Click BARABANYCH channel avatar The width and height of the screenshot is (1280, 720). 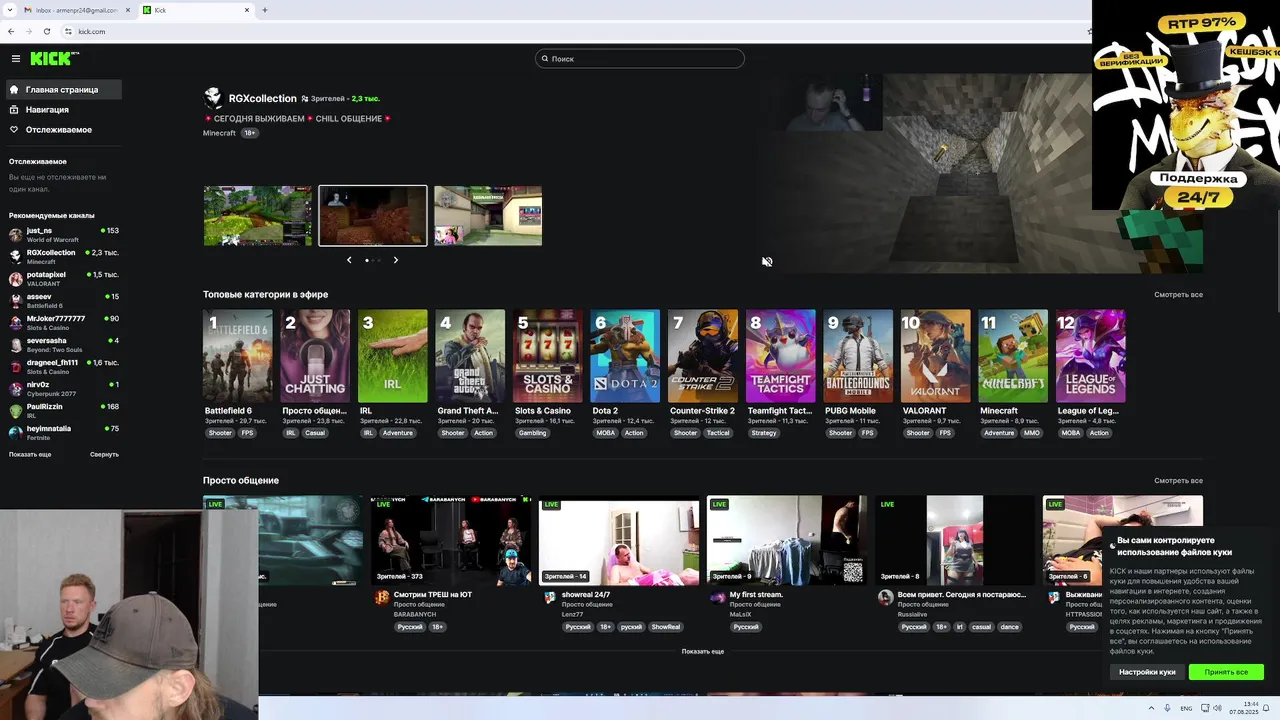381,597
